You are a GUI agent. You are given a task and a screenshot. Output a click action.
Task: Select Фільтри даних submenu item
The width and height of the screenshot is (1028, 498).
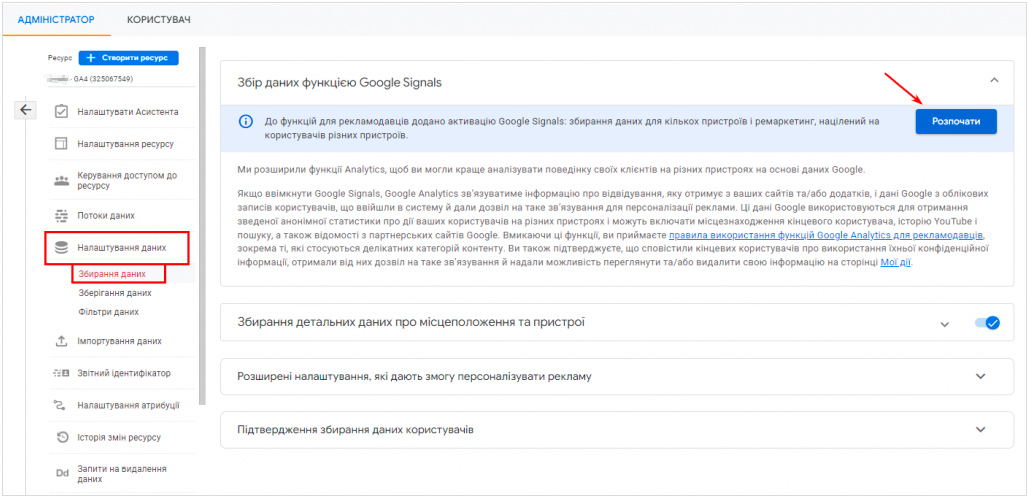pyautogui.click(x=108, y=312)
